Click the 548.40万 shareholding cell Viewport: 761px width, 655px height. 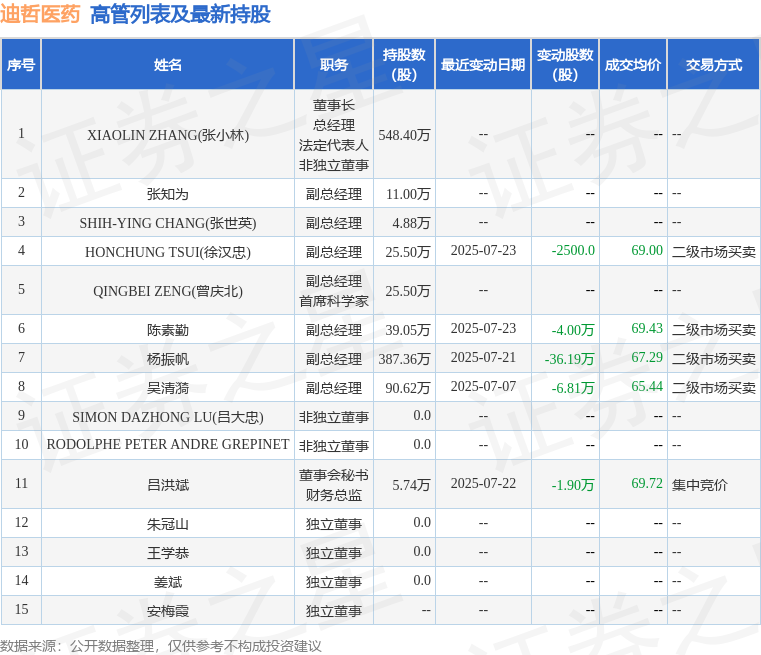[404, 135]
